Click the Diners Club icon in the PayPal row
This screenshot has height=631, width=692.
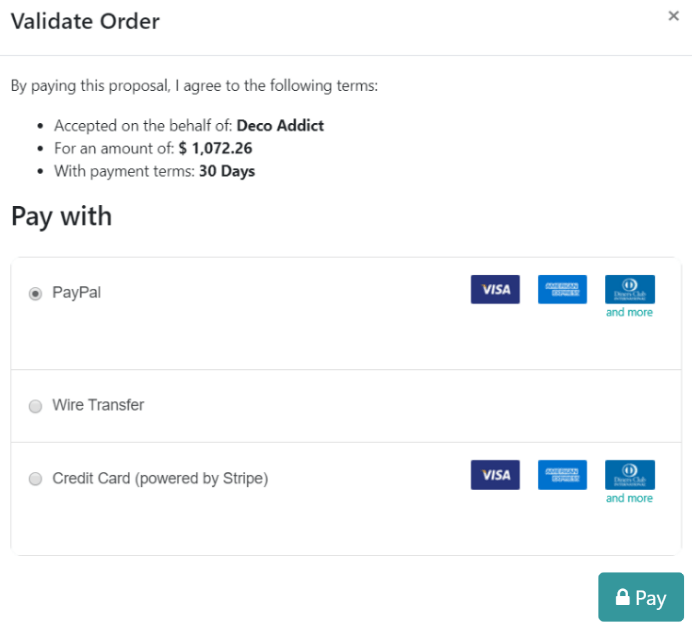630,289
